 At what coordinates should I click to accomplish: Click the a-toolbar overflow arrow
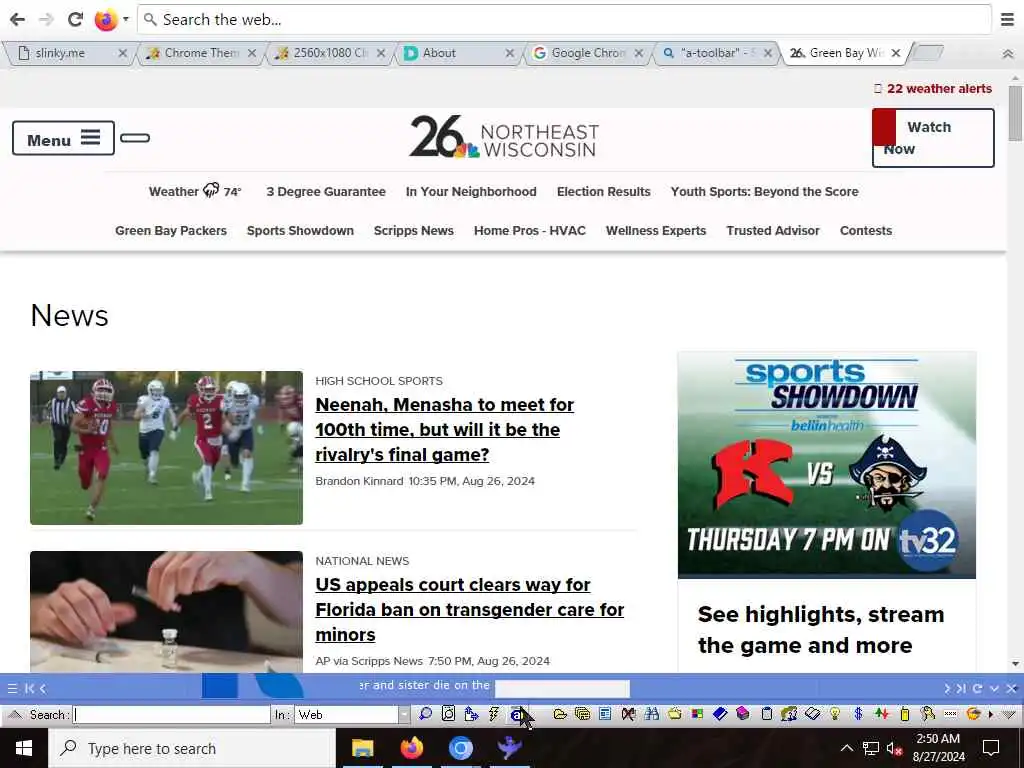point(991,714)
